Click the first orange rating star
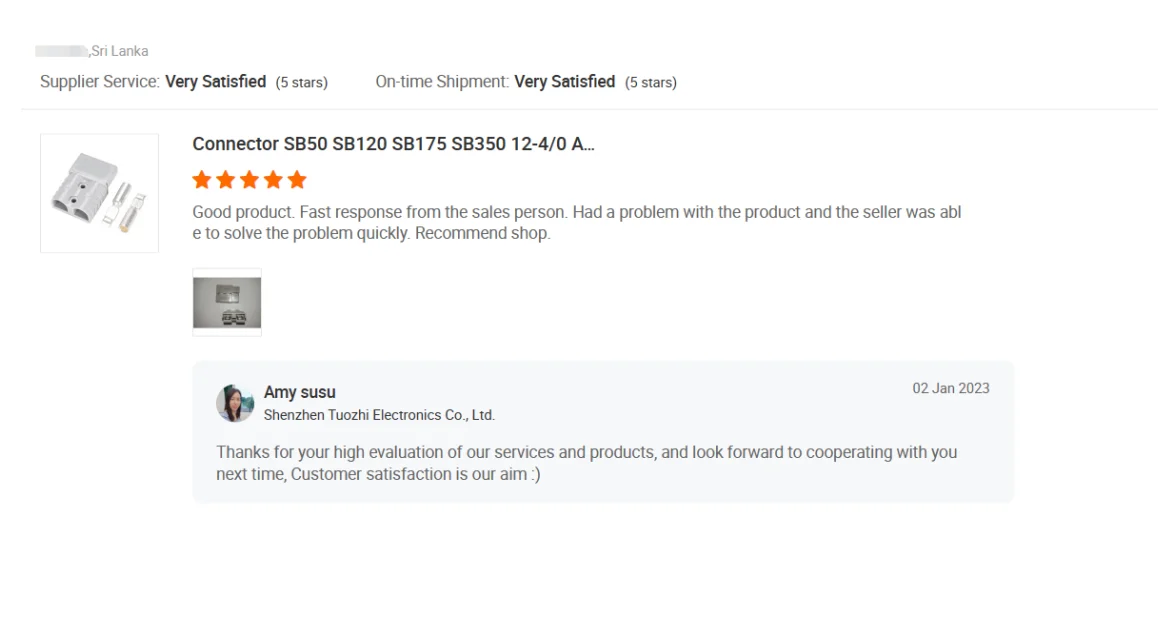The image size is (1158, 642). click(x=201, y=180)
